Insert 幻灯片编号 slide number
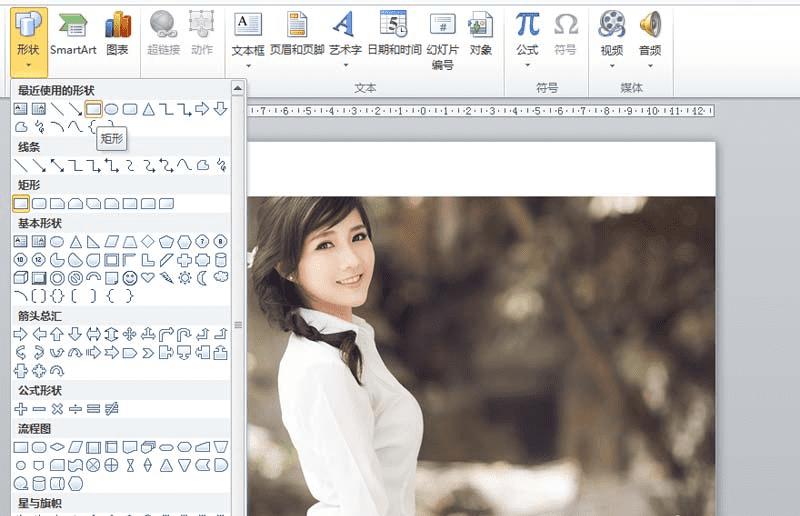 tap(442, 41)
